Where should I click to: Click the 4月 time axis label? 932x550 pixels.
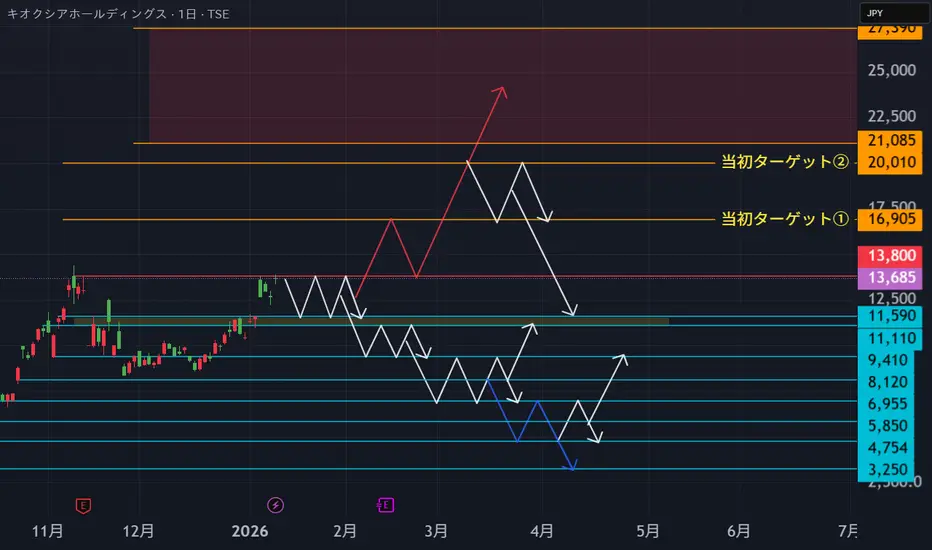click(x=542, y=531)
